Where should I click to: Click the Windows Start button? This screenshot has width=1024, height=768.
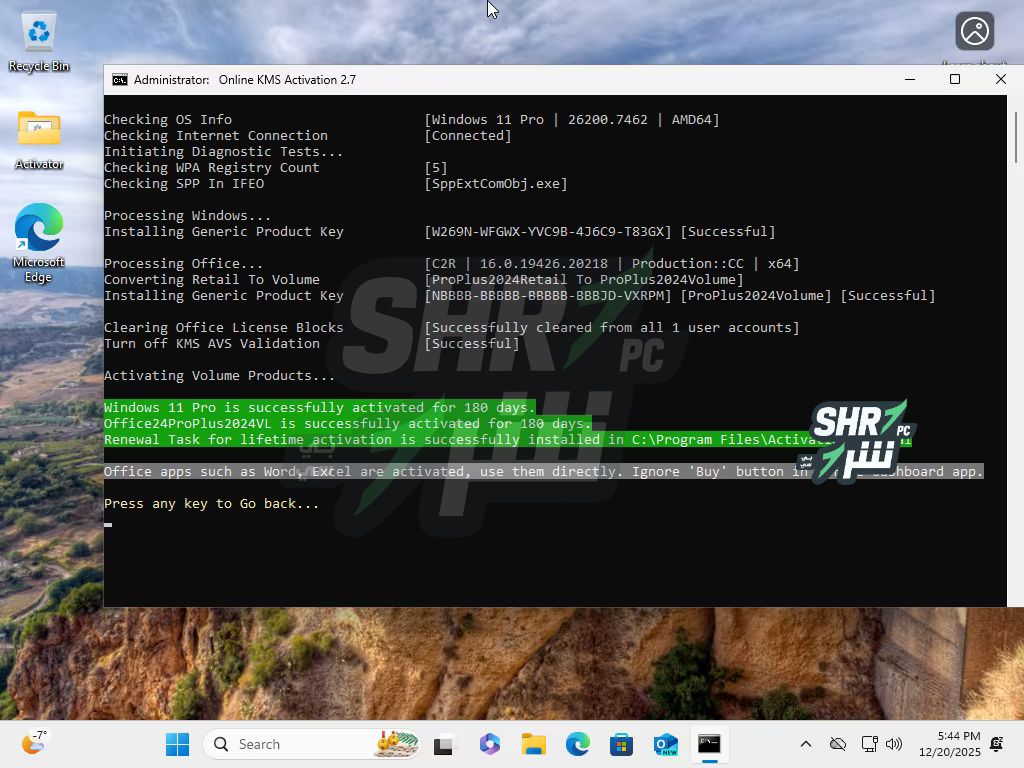coord(177,744)
